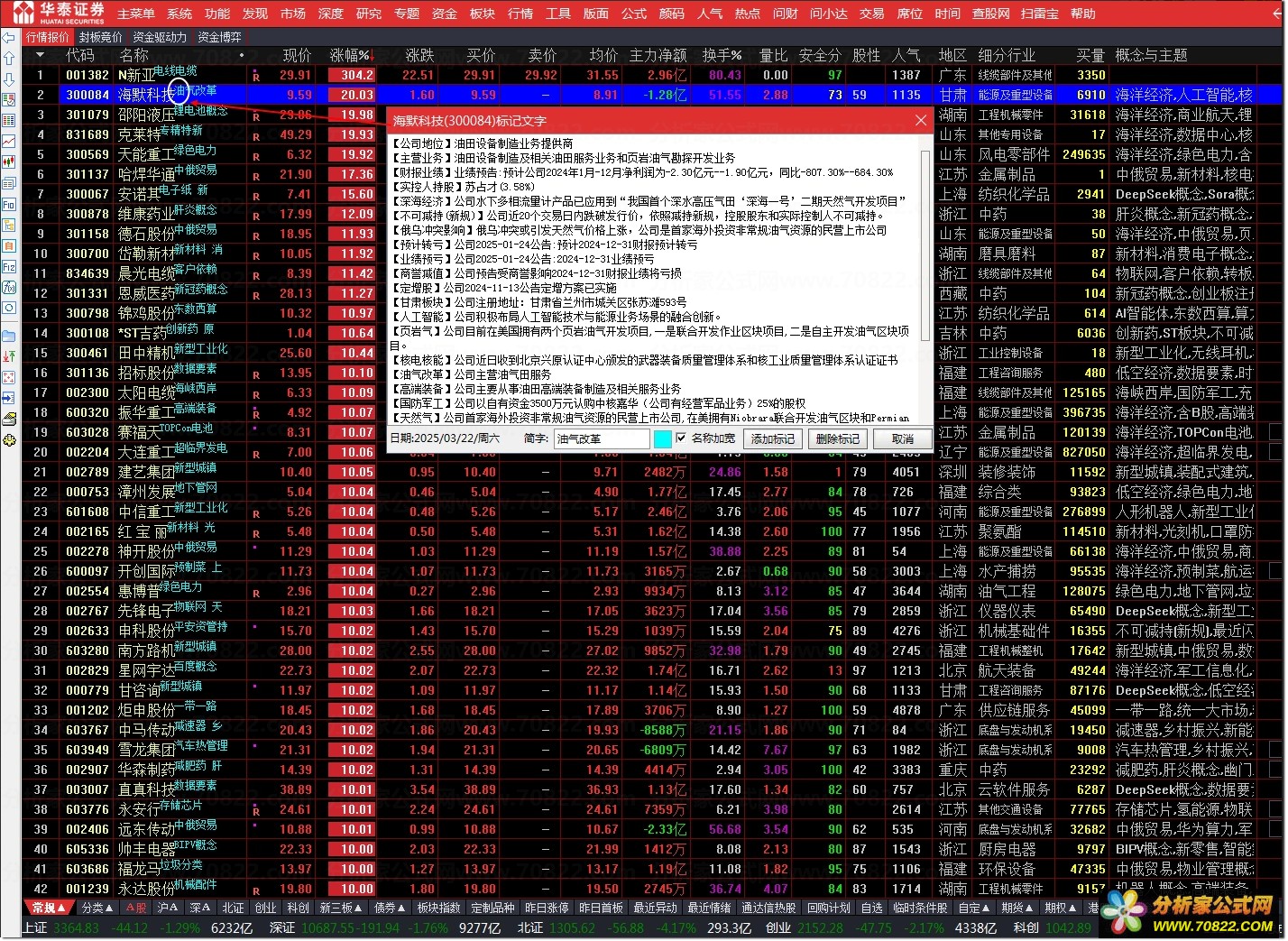The image size is (1288, 941).
Task: Open the candlestick K-line sidebar icon
Action: 9,162
